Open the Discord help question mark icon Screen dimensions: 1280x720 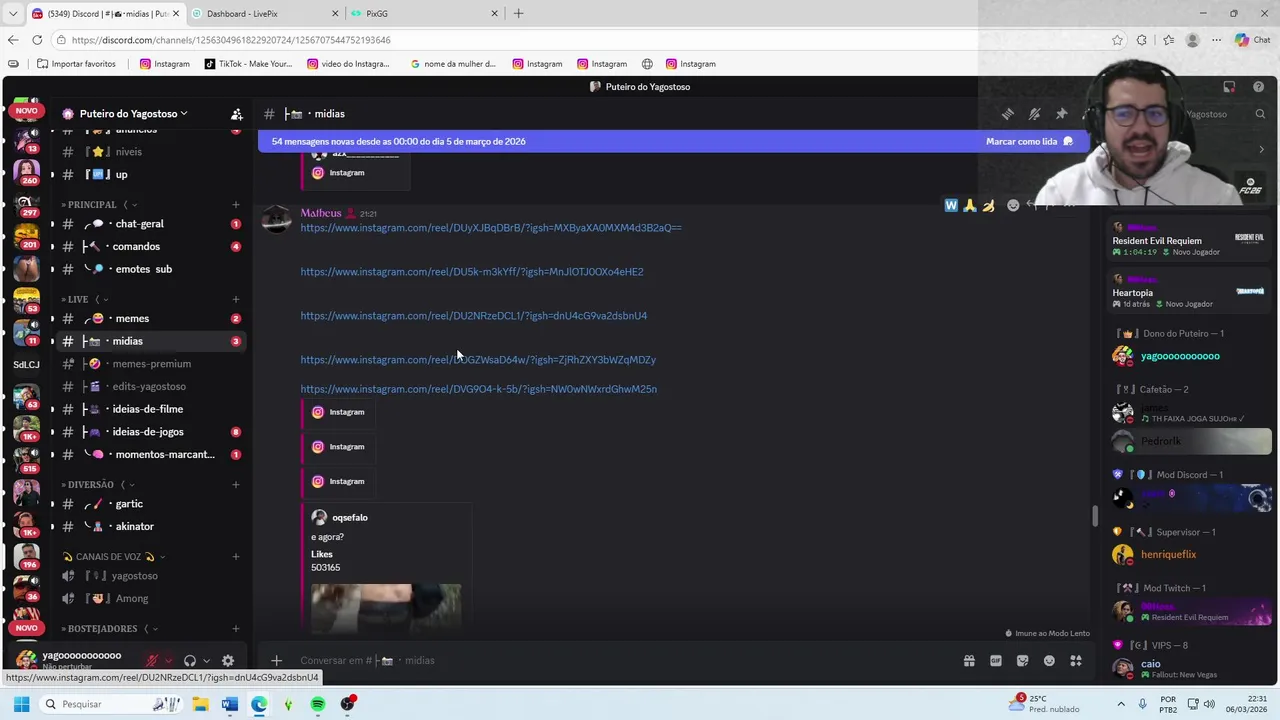(1259, 87)
